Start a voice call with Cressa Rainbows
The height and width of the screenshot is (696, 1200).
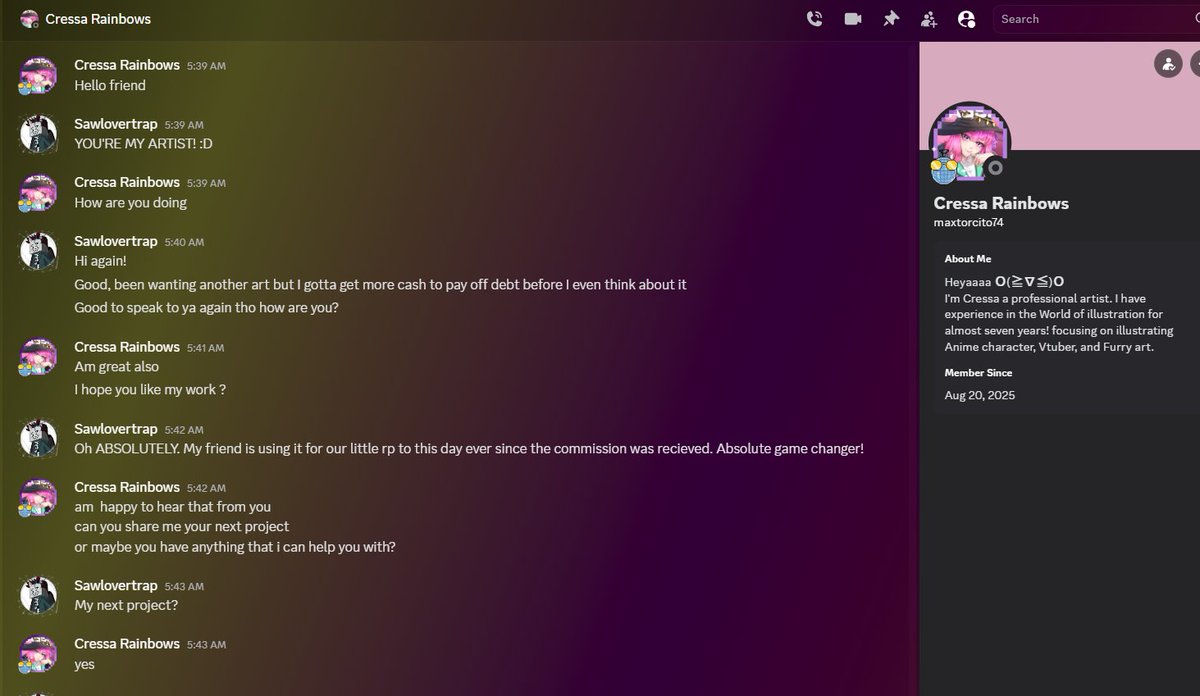click(815, 18)
